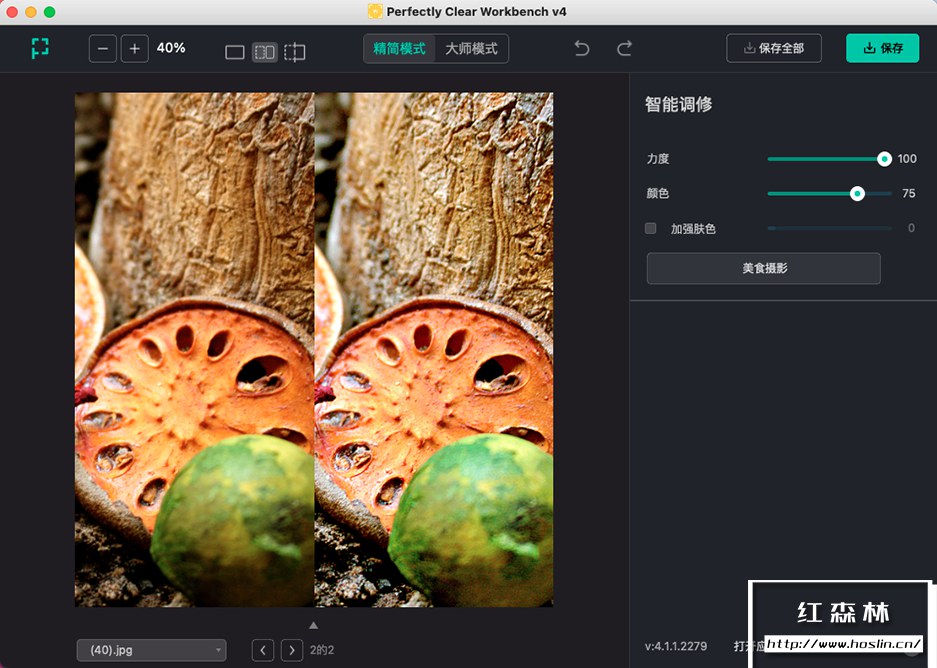Viewport: 937px width, 668px height.
Task: Undo the last adjustment
Action: point(581,48)
